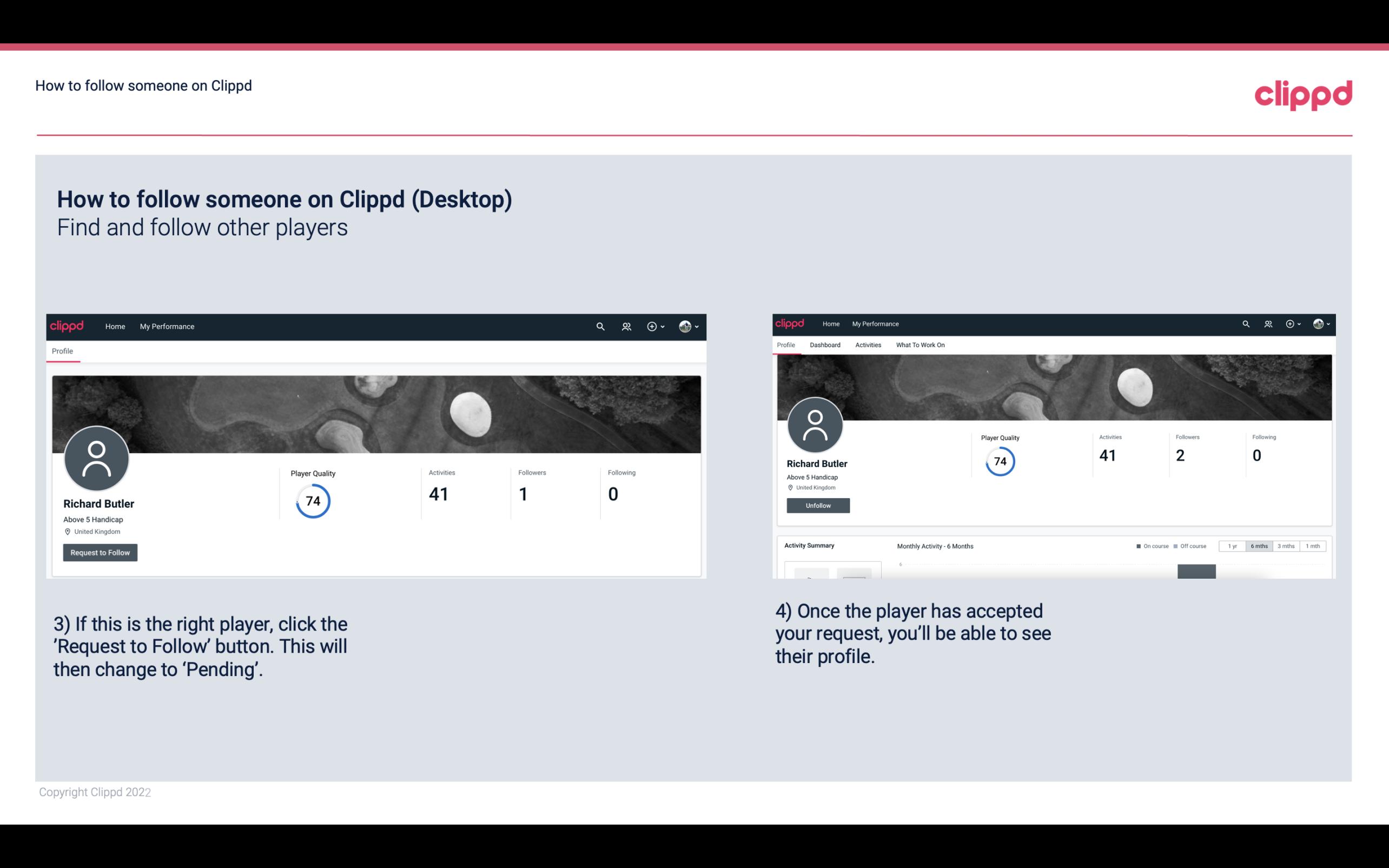Image resolution: width=1389 pixels, height=868 pixels.
Task: Select the '6 mths' activity timeframe toggle
Action: (x=1259, y=545)
